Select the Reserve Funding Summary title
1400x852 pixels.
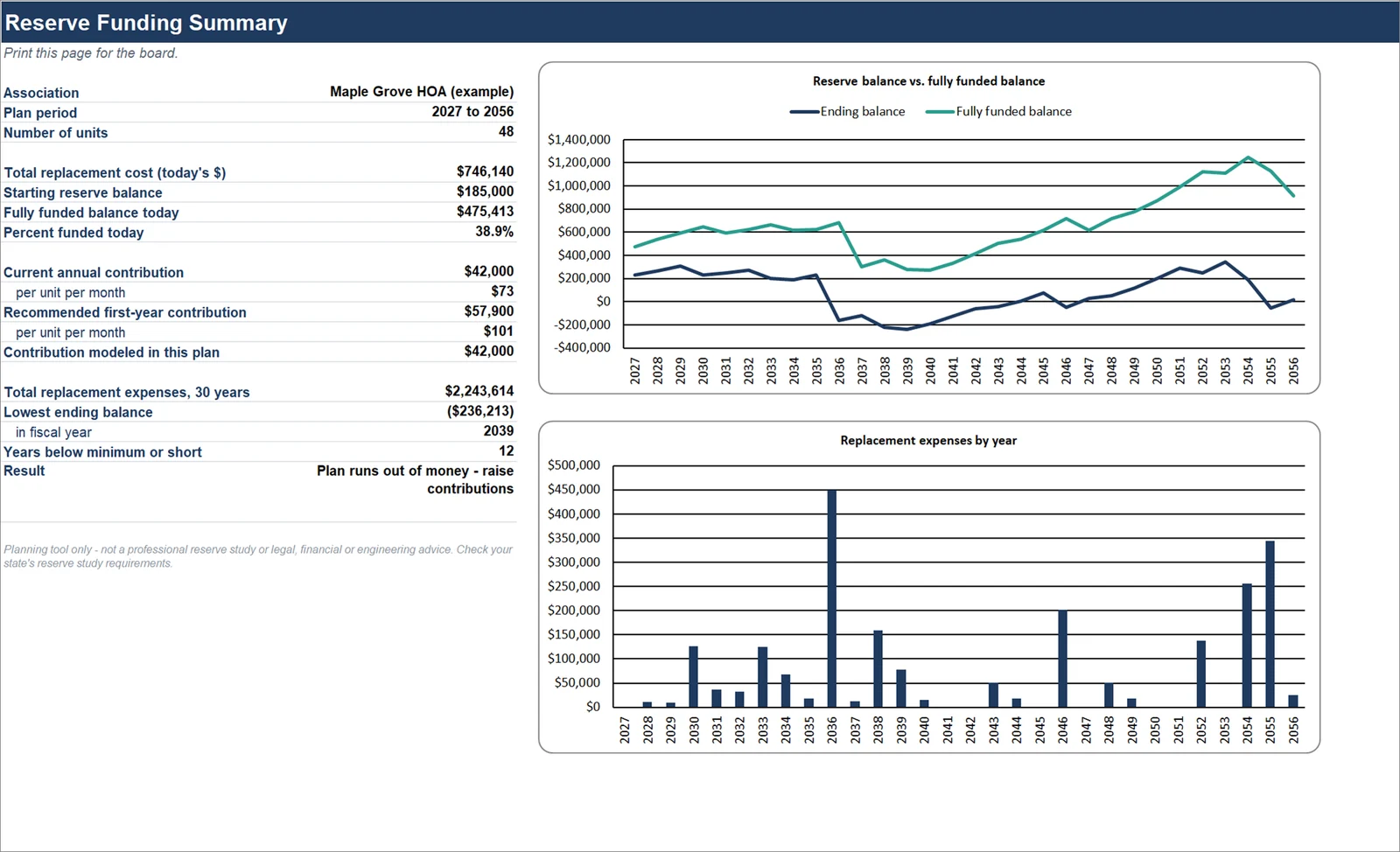146,23
